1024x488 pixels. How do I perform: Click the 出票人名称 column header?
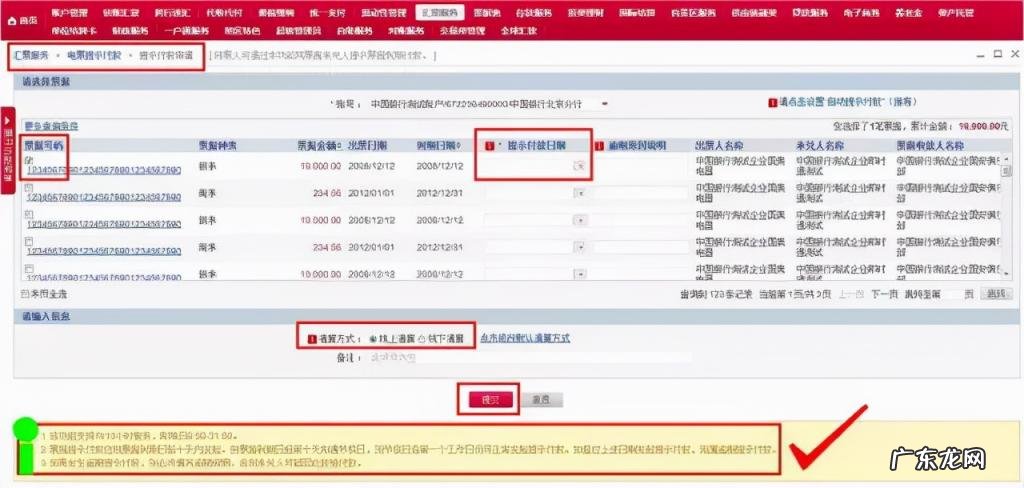point(719,146)
